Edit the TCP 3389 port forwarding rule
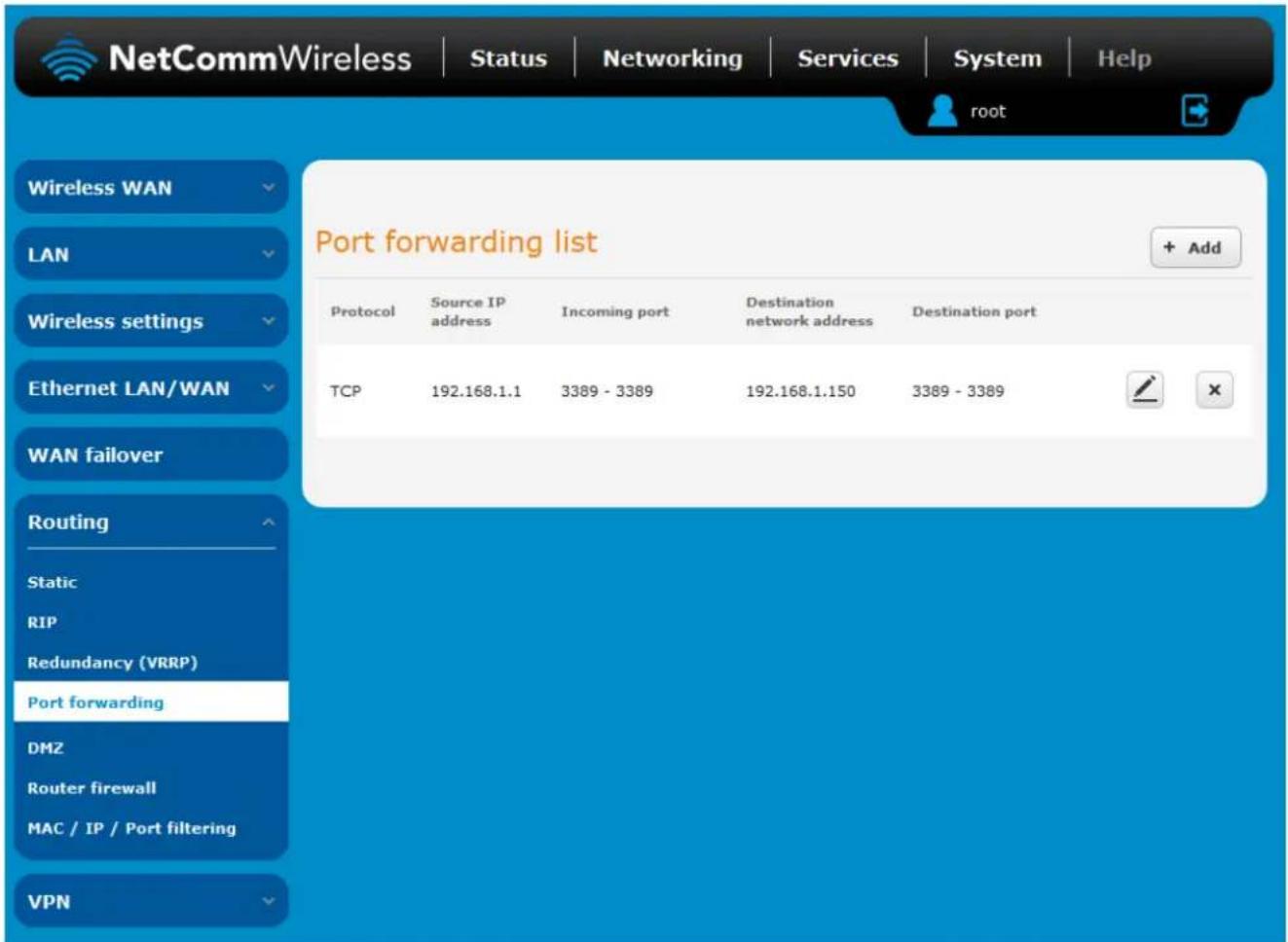The width and height of the screenshot is (1288, 942). (x=1145, y=390)
